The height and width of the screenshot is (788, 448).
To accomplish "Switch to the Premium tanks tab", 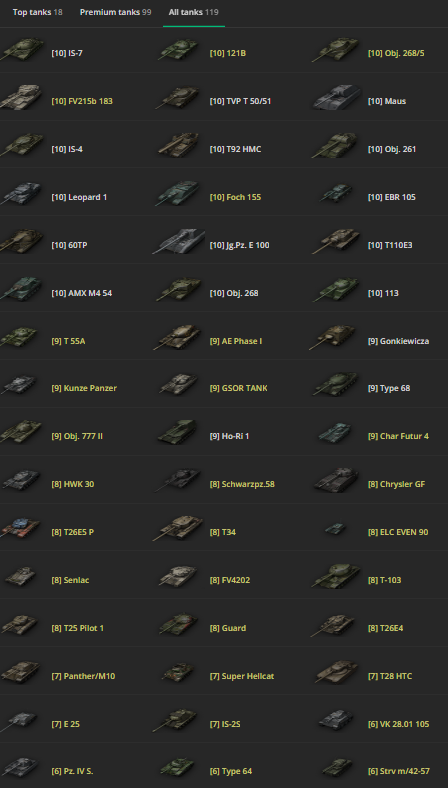I will 115,12.
